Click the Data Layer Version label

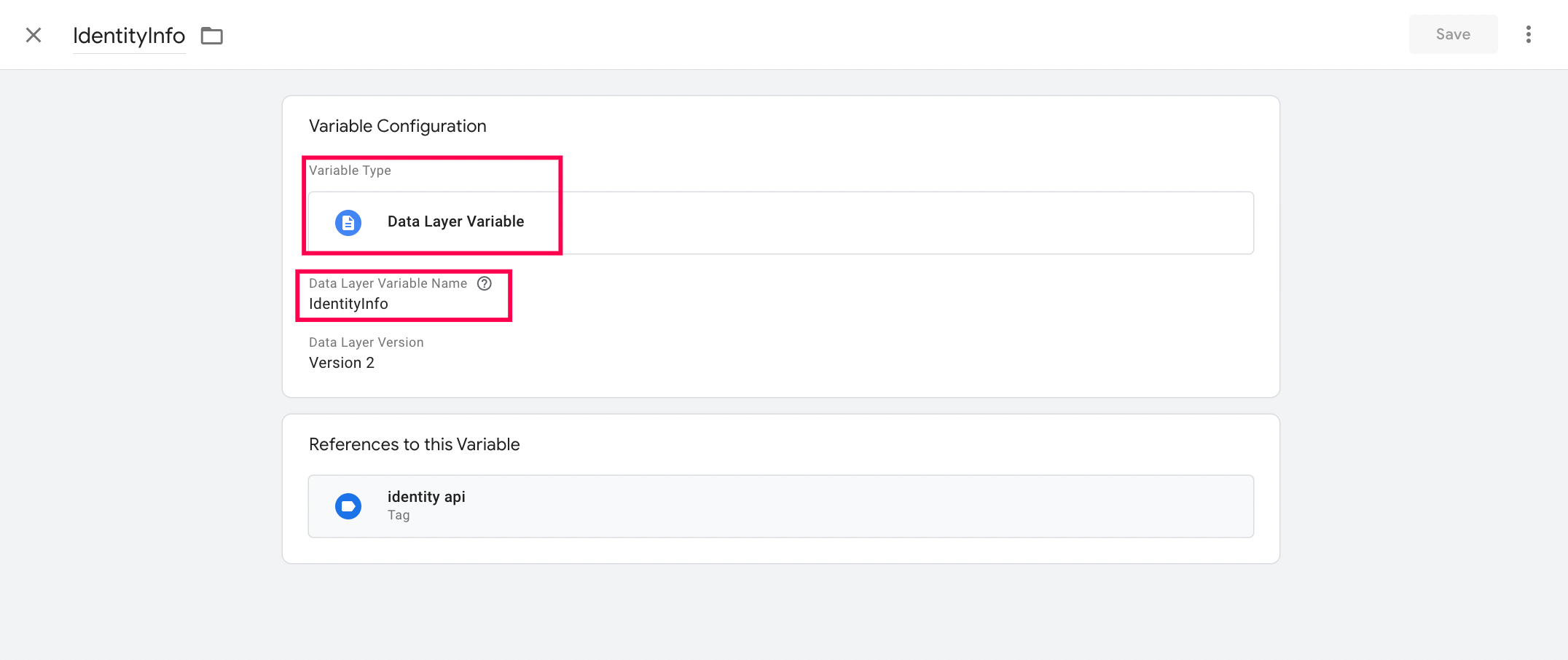pyautogui.click(x=366, y=342)
